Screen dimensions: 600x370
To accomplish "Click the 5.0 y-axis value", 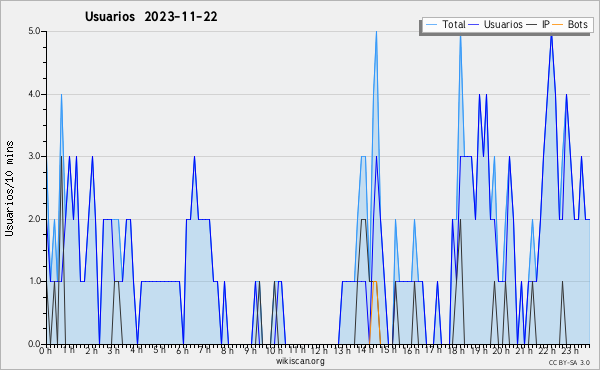I will 34,31.
